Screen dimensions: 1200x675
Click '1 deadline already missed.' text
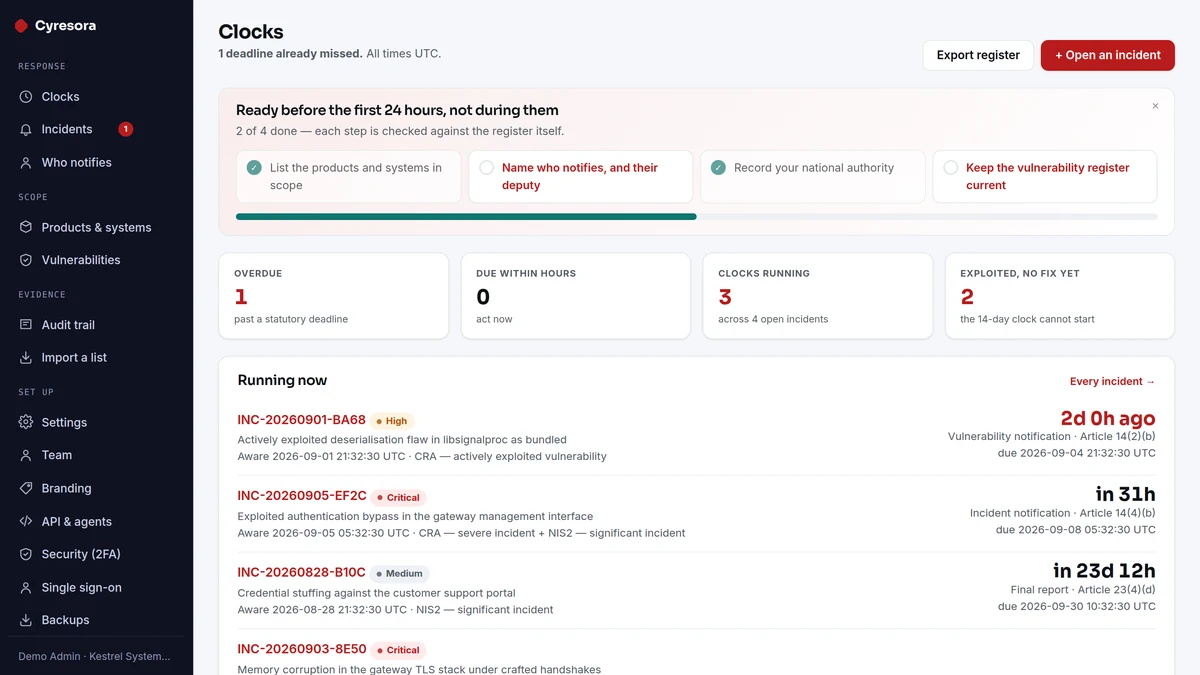290,54
